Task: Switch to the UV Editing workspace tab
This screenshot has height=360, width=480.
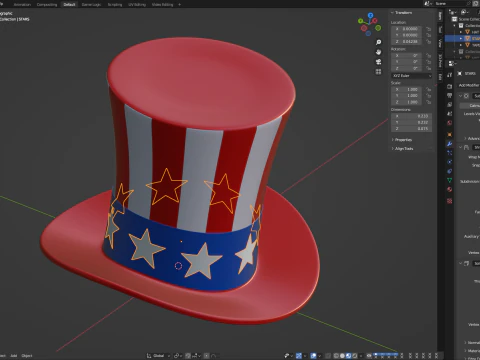Action: pos(137,5)
